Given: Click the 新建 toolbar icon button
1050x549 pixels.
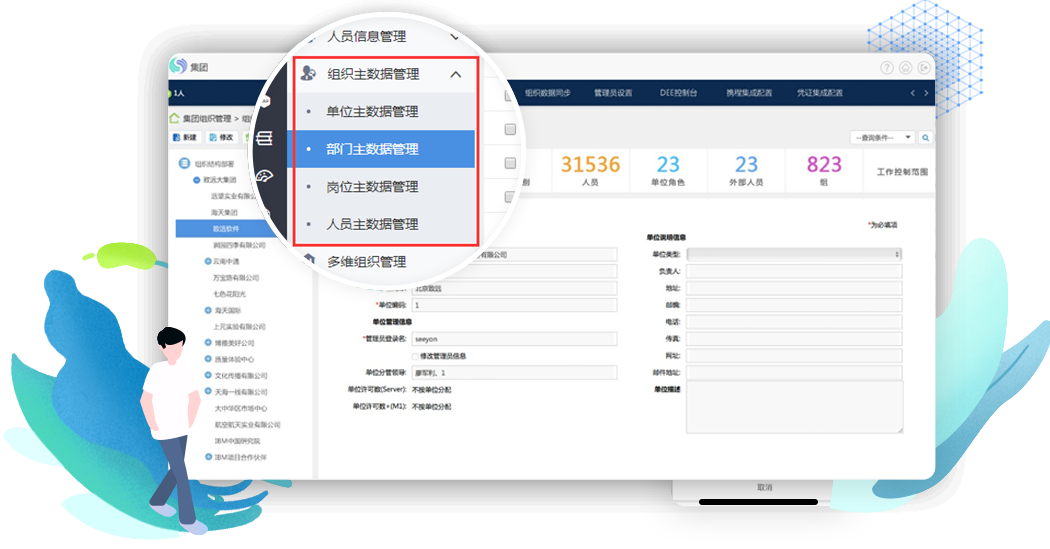Looking at the screenshot, I should click(x=185, y=137).
